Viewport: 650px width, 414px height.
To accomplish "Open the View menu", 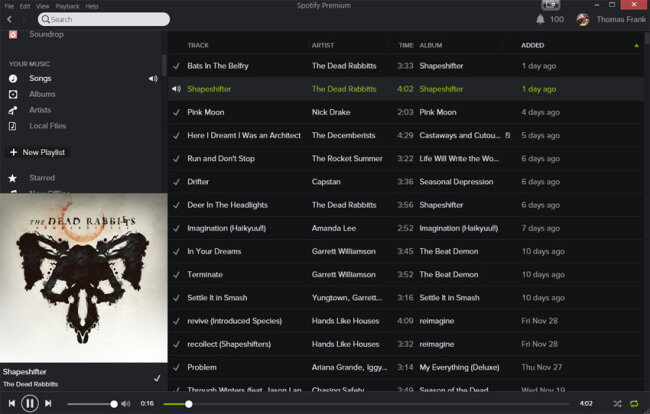I will (x=43, y=6).
